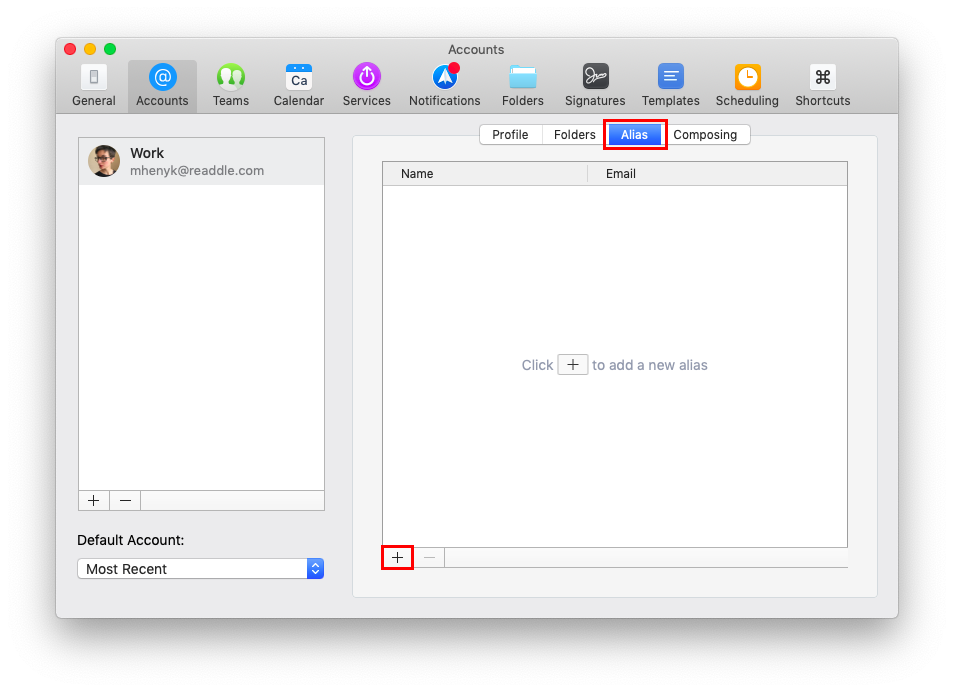954x692 pixels.
Task: Switch to the Profile tab
Action: pyautogui.click(x=510, y=134)
